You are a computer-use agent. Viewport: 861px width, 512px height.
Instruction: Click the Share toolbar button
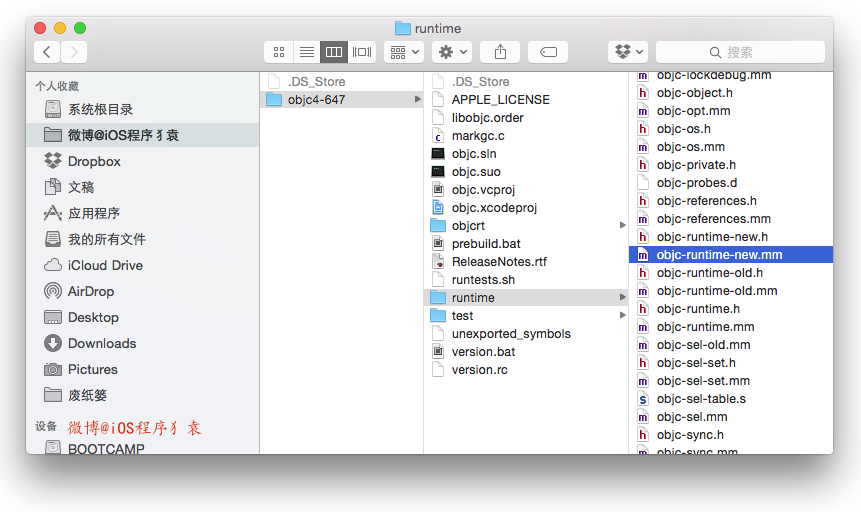pos(500,52)
